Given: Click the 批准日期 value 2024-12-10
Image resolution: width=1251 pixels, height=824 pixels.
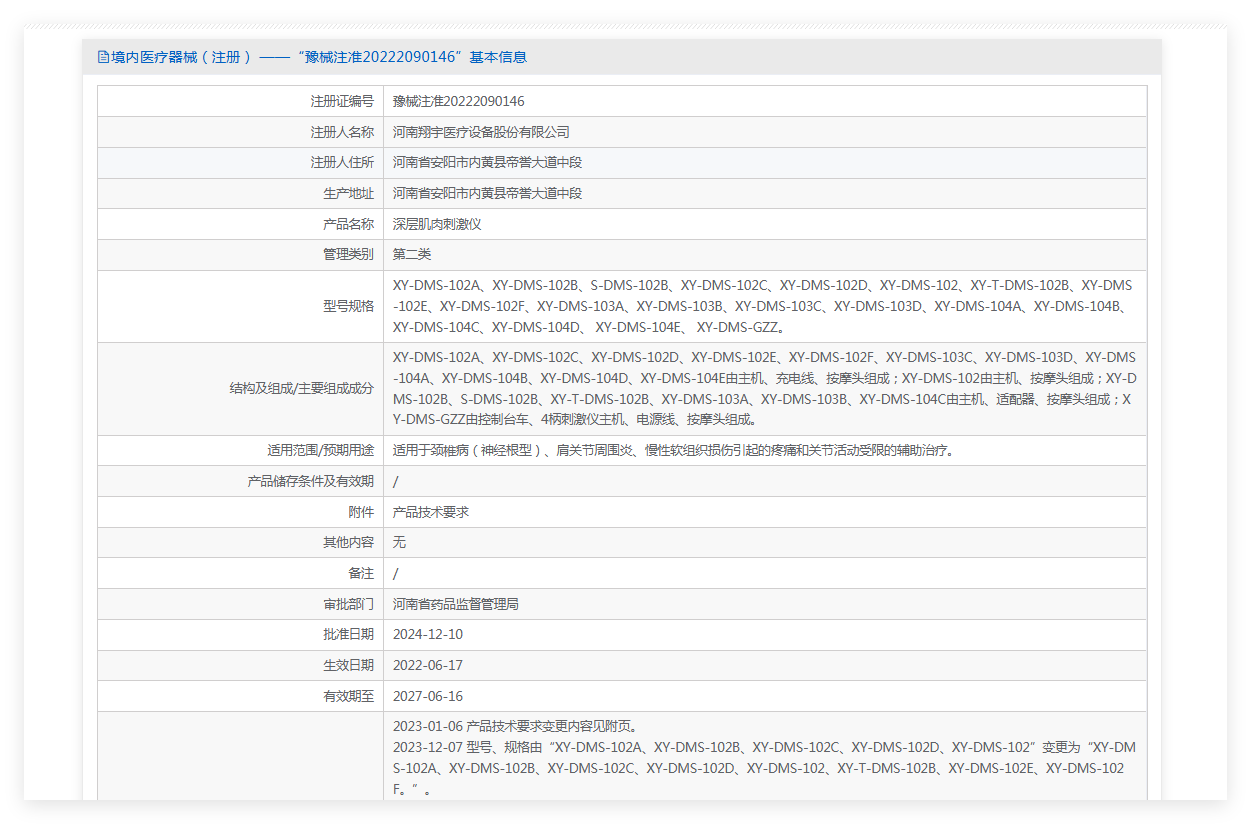Looking at the screenshot, I should (428, 634).
